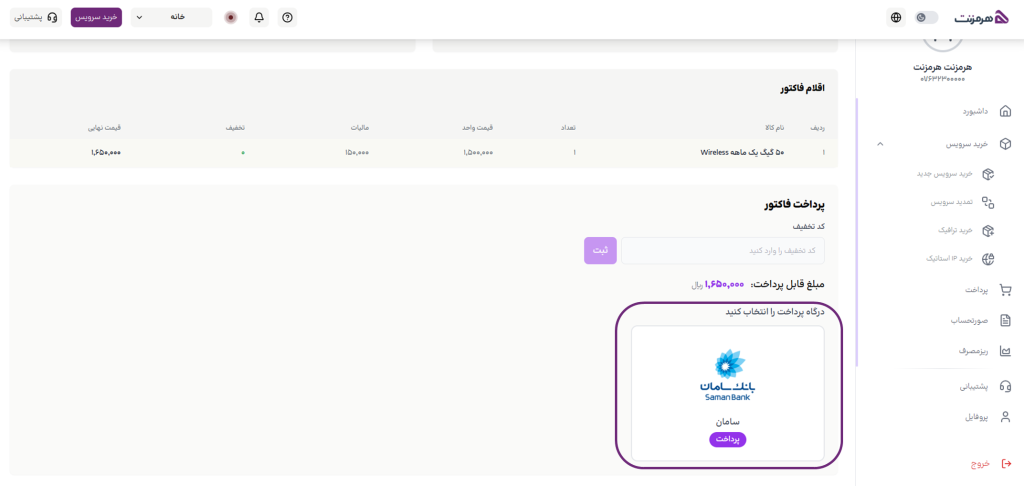Focus the discount code input field
The width and height of the screenshot is (1024, 486).
(723, 251)
